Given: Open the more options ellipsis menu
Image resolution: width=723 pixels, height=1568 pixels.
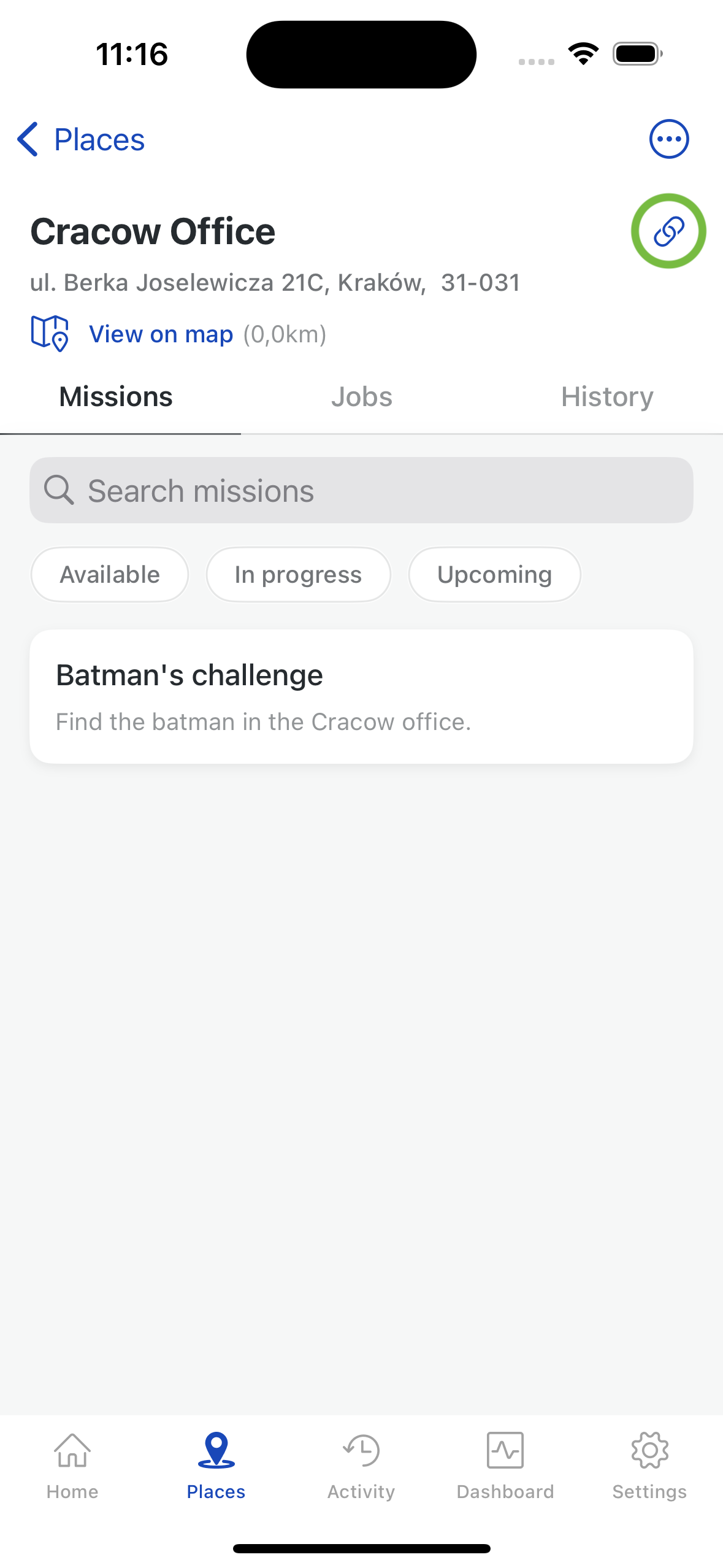Looking at the screenshot, I should [669, 139].
